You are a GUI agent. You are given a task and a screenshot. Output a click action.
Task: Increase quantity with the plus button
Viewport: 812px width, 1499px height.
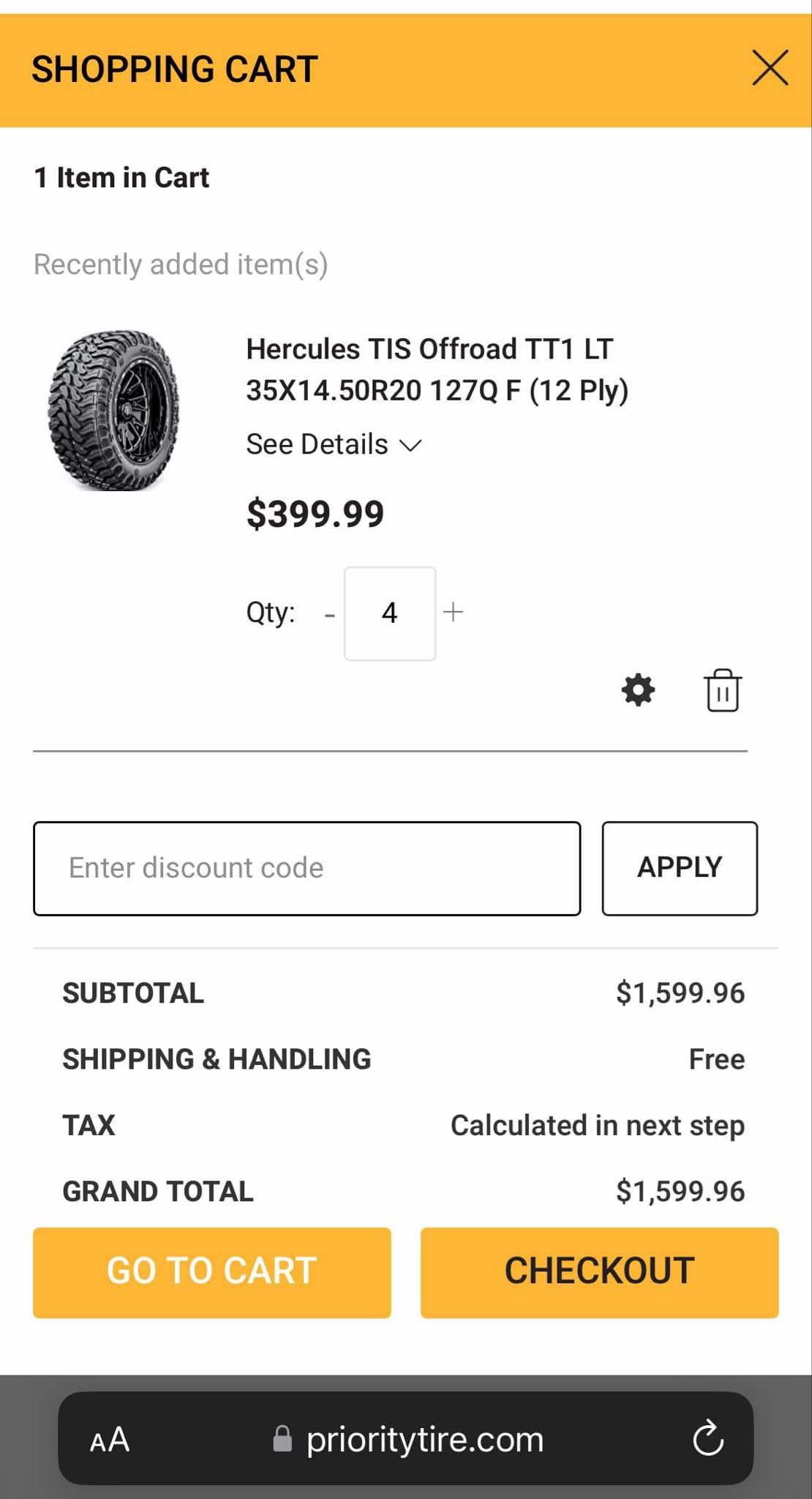(x=454, y=612)
